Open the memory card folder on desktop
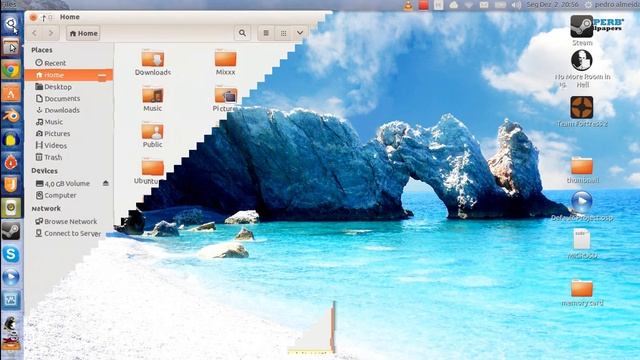This screenshot has height=360, width=640. click(x=582, y=293)
